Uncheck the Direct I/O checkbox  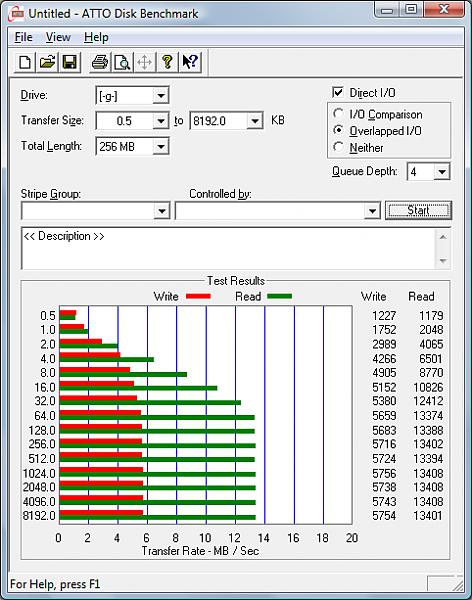click(338, 92)
